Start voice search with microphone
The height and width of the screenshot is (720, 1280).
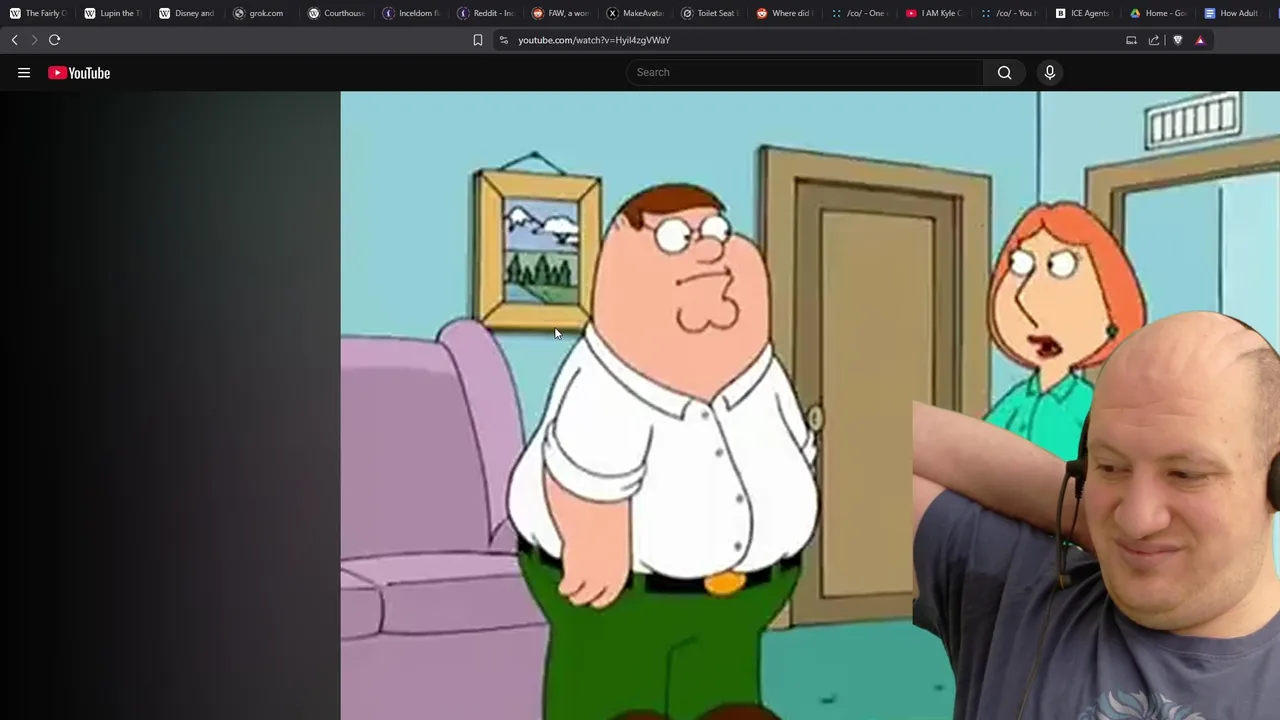1050,72
